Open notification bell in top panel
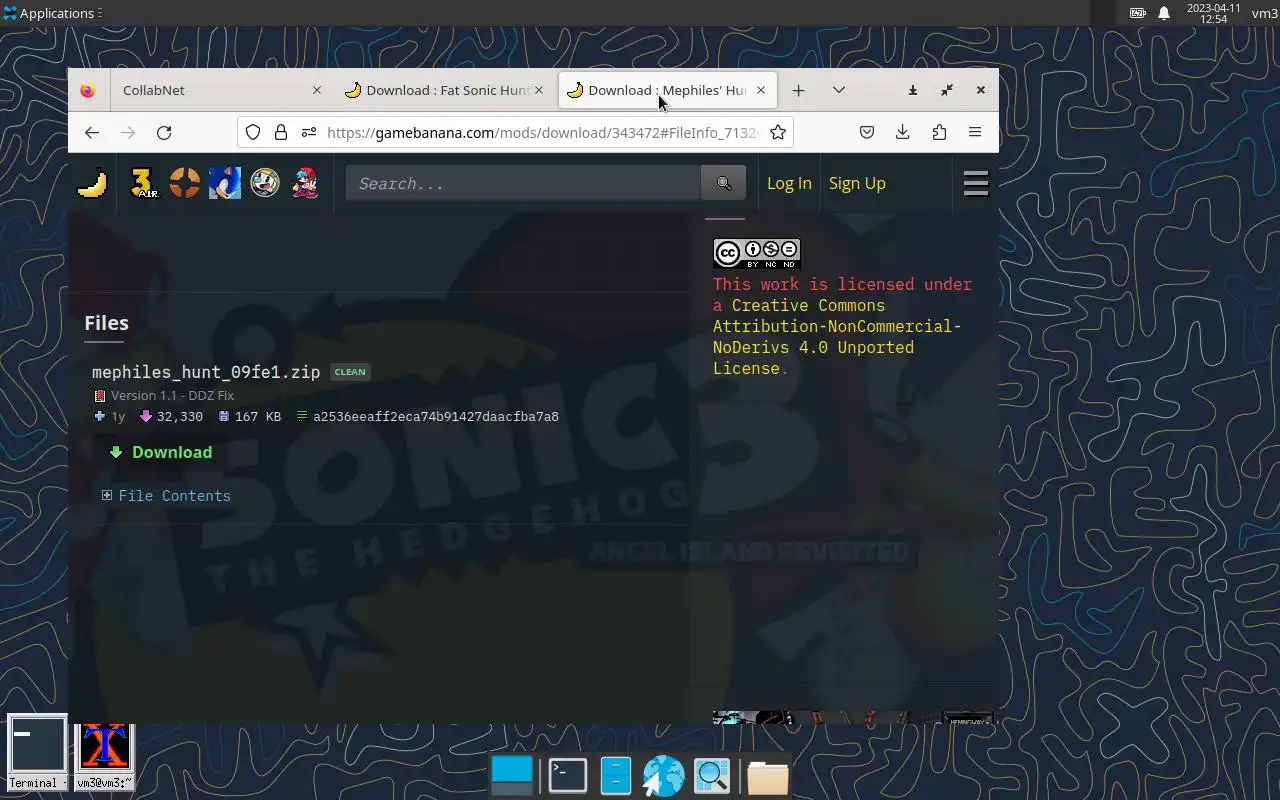 1164,13
